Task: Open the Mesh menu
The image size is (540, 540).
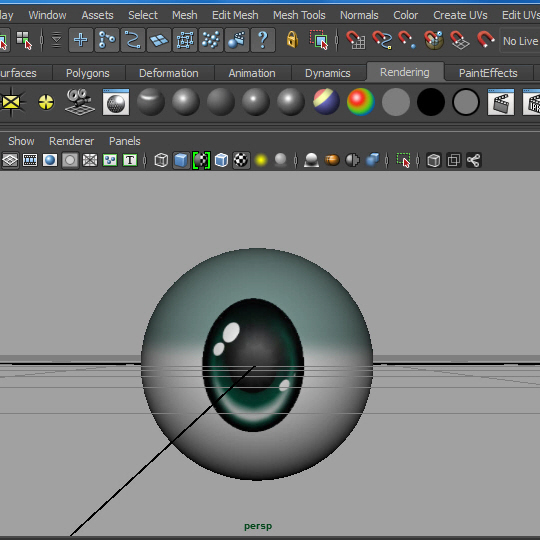Action: pos(185,15)
